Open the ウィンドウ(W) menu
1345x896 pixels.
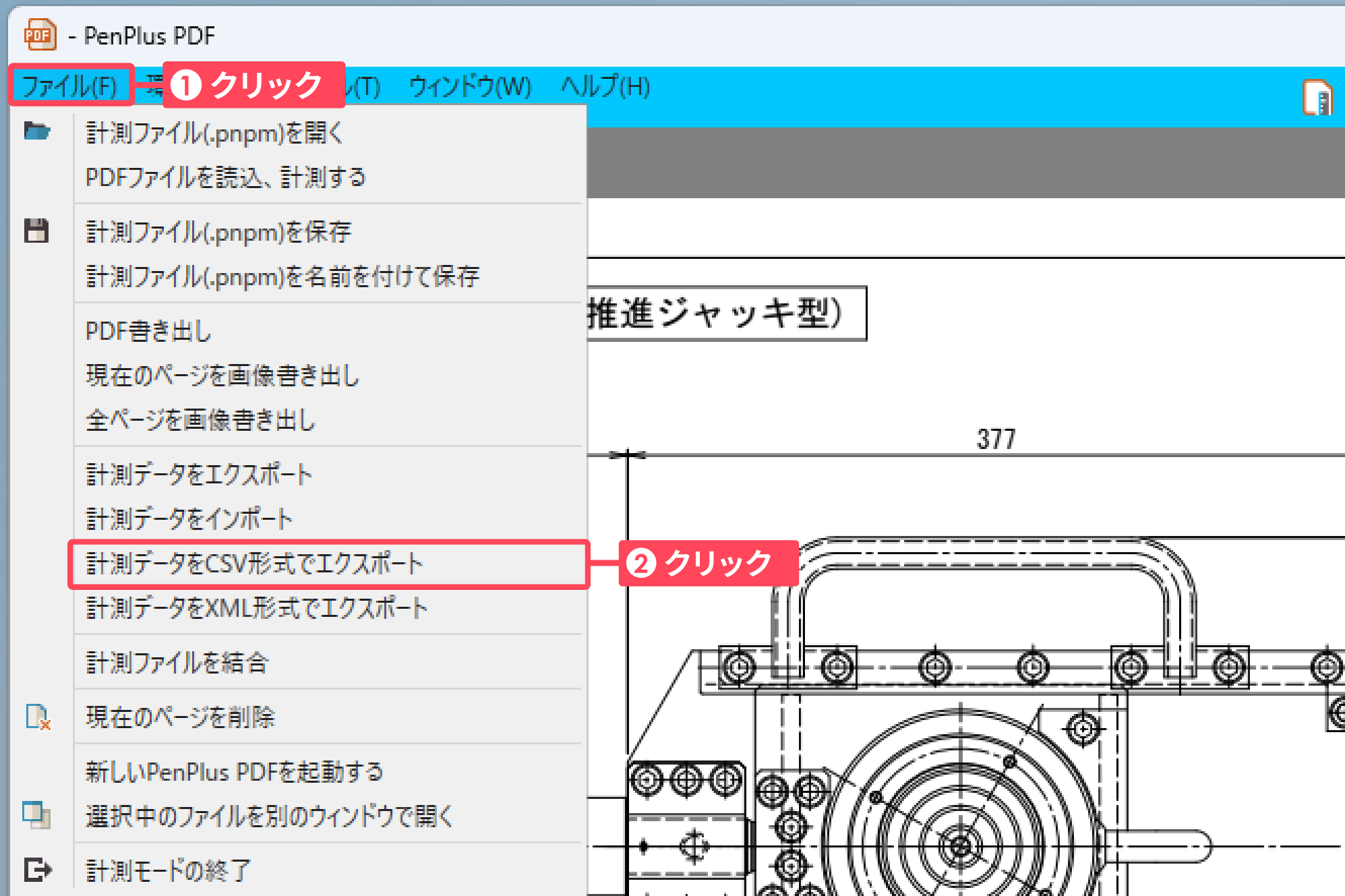pos(470,86)
